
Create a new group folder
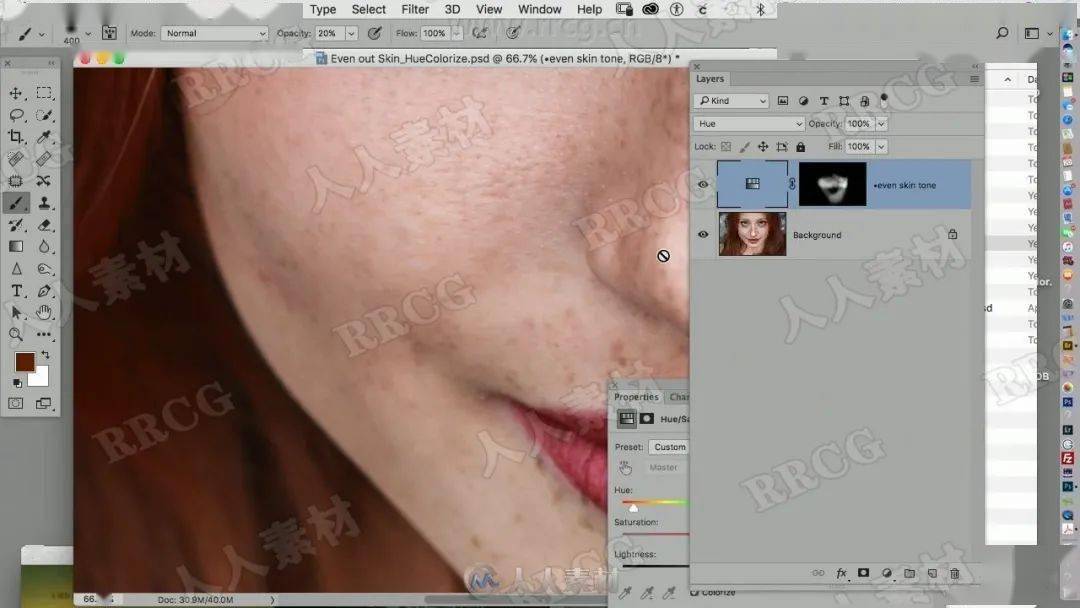(x=909, y=573)
